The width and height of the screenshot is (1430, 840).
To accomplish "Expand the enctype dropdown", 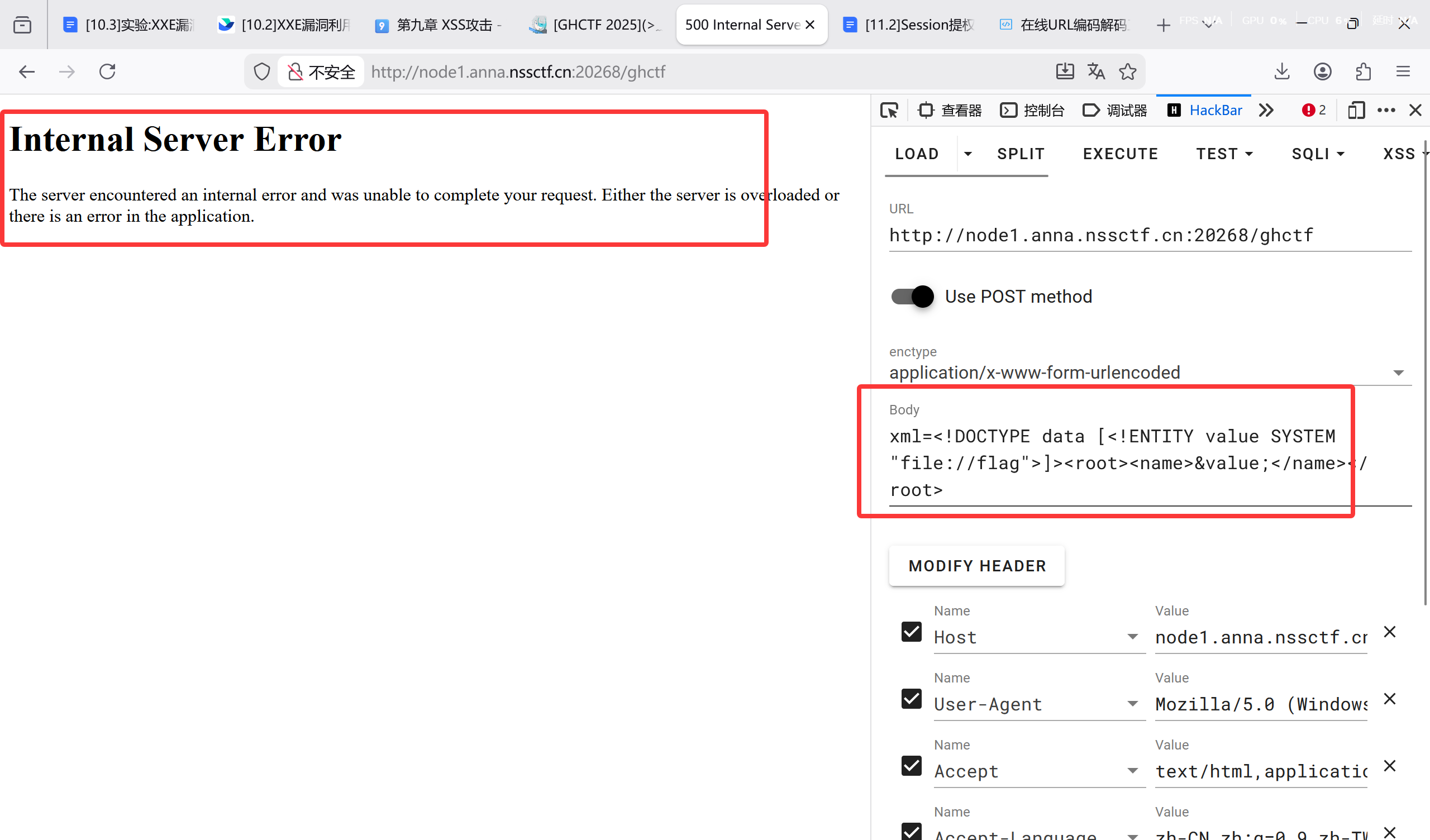I will click(1398, 373).
